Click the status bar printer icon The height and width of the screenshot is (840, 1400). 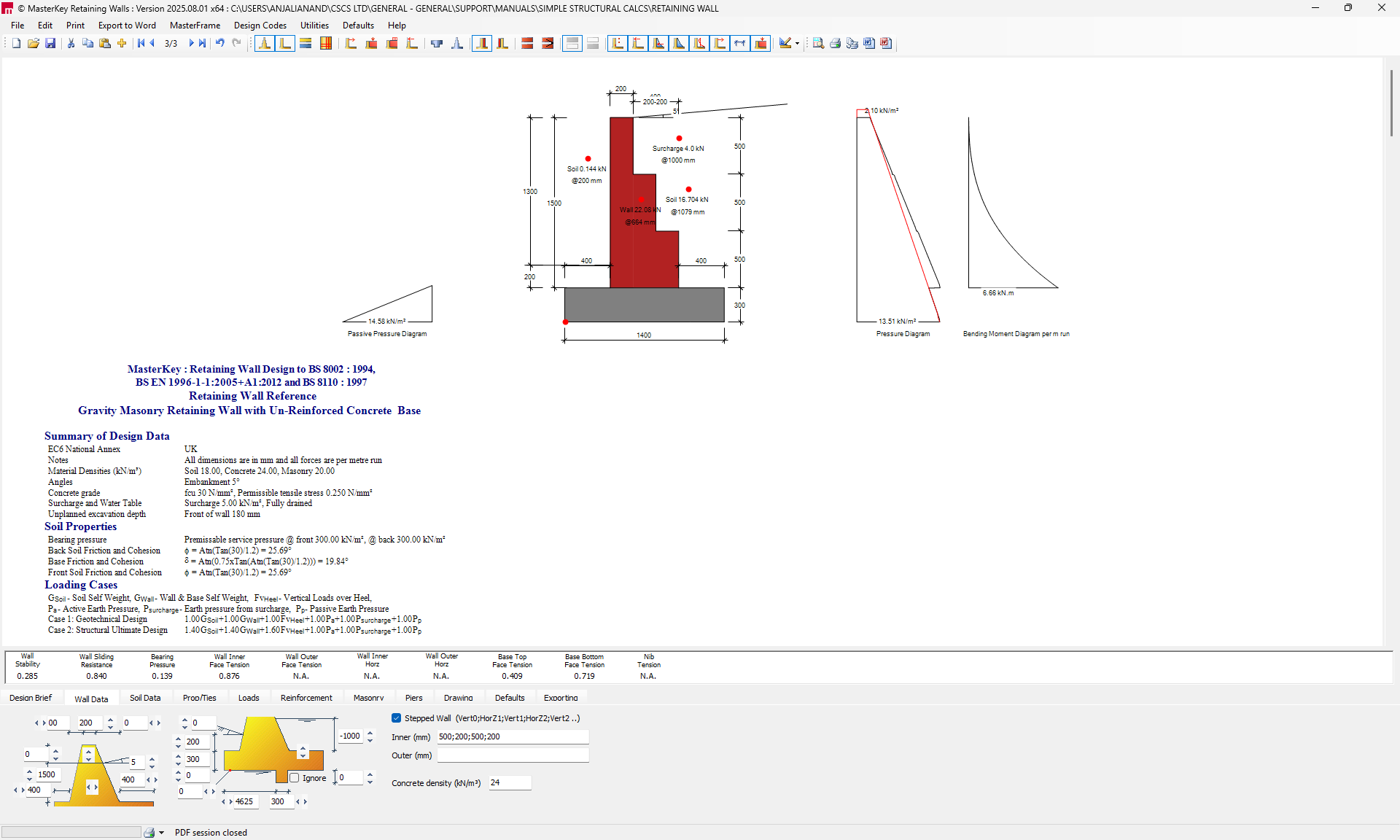point(149,833)
